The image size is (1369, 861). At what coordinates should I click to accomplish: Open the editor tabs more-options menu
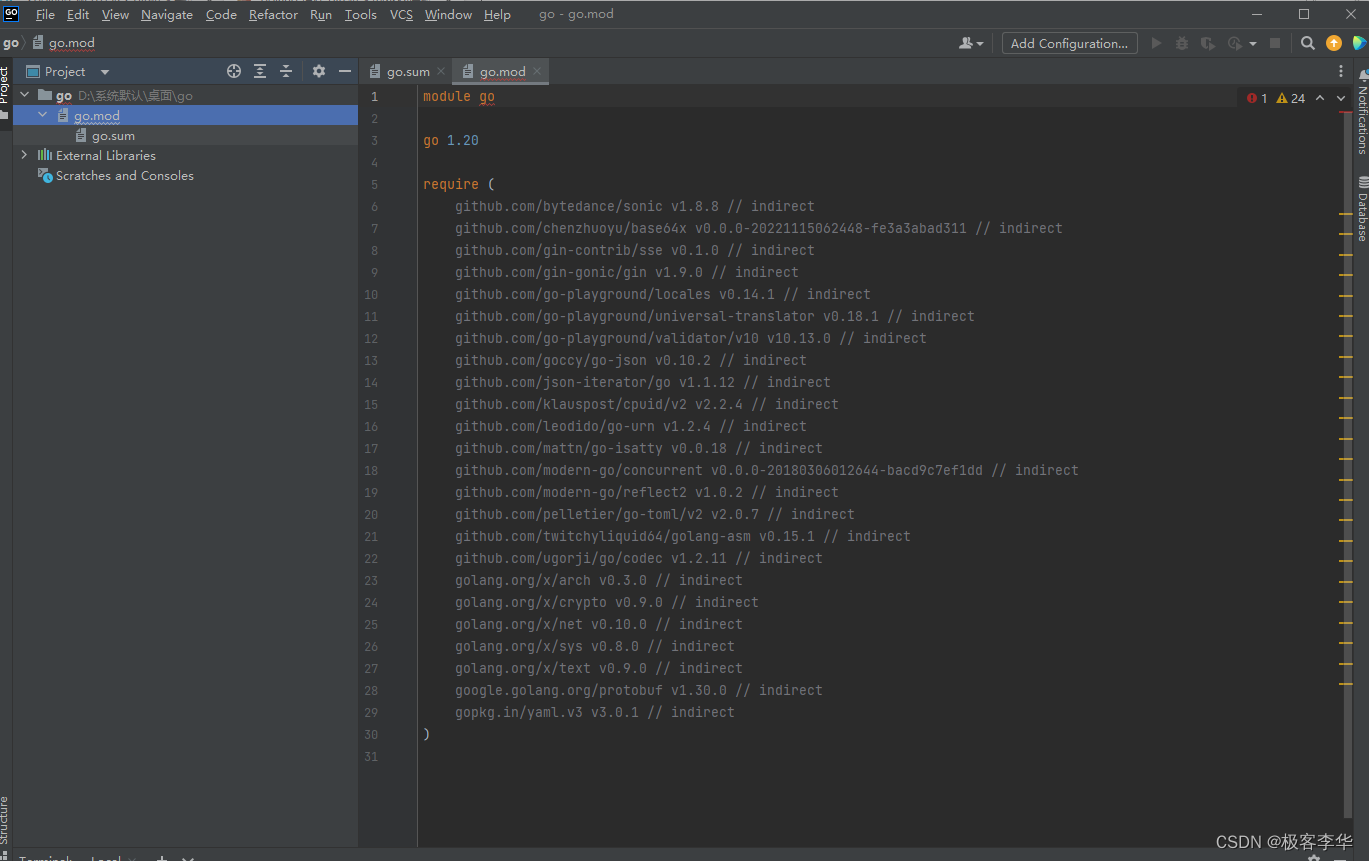coord(1341,71)
